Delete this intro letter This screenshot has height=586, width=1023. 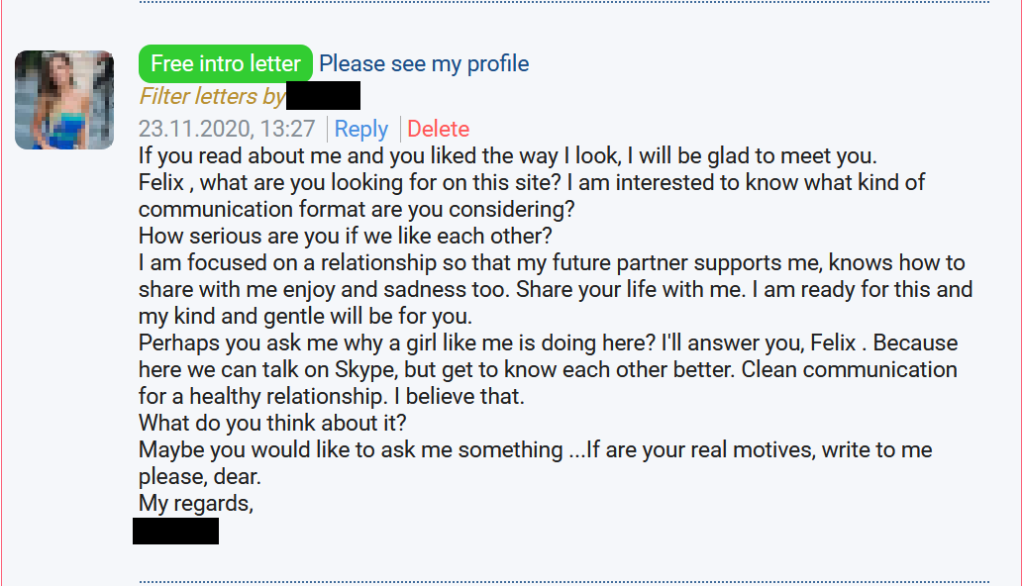point(438,129)
